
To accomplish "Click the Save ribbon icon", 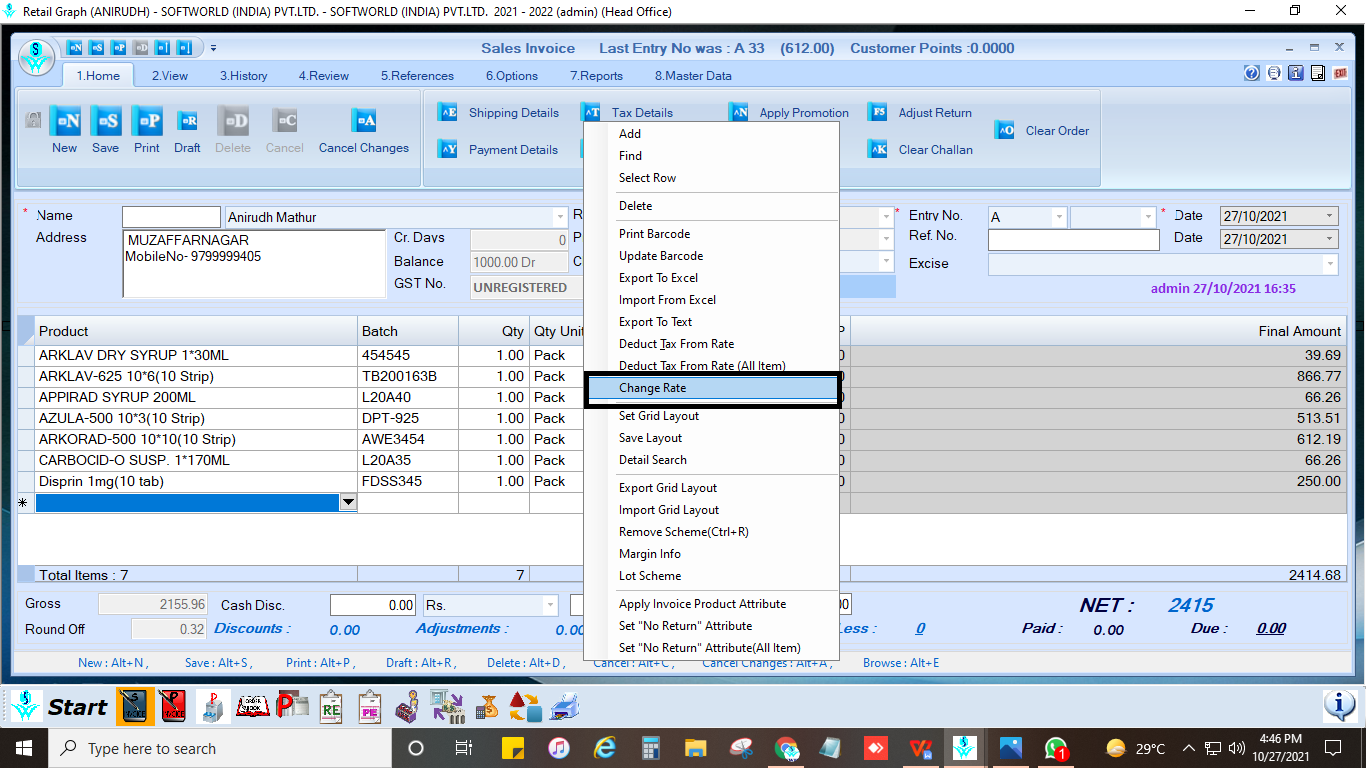I will tap(105, 121).
